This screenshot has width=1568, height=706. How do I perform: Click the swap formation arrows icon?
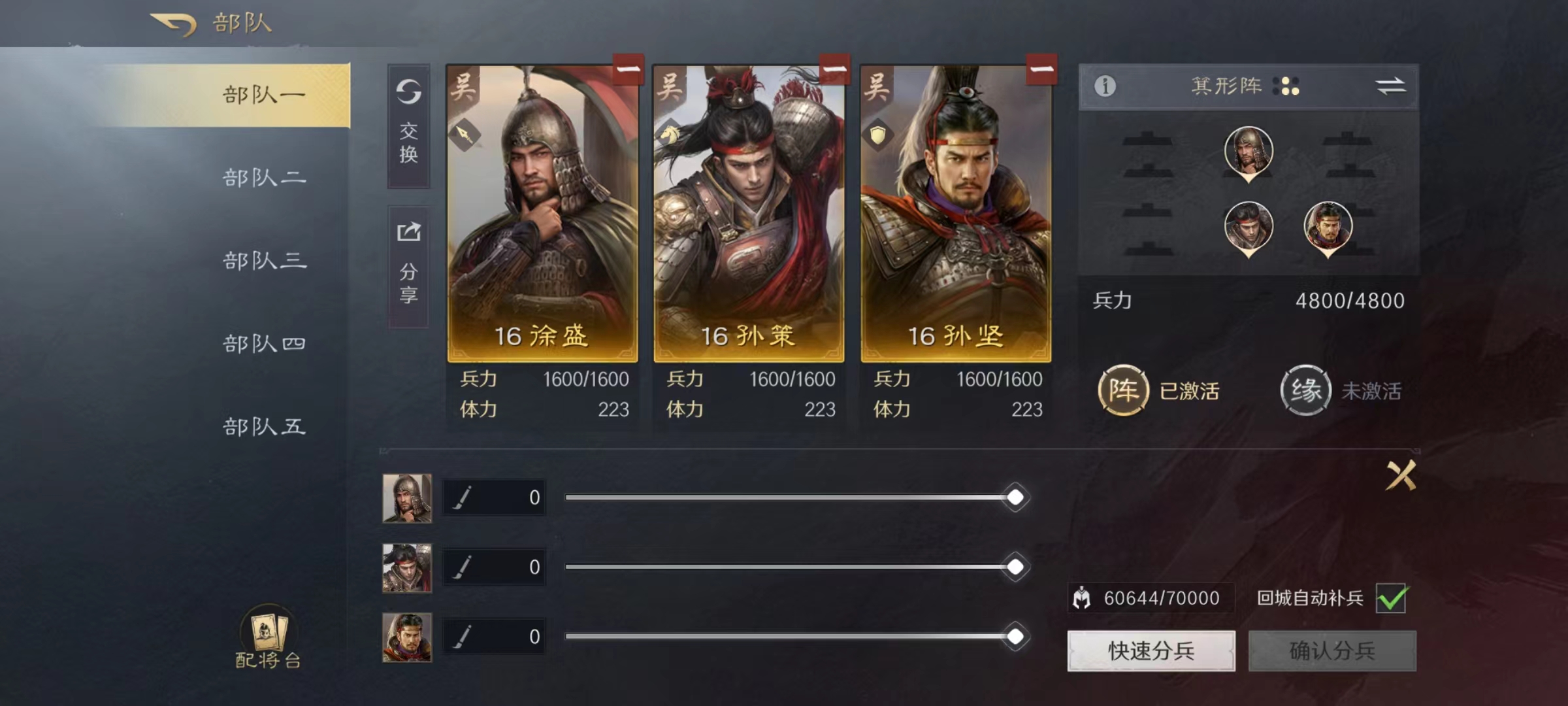[x=1390, y=86]
